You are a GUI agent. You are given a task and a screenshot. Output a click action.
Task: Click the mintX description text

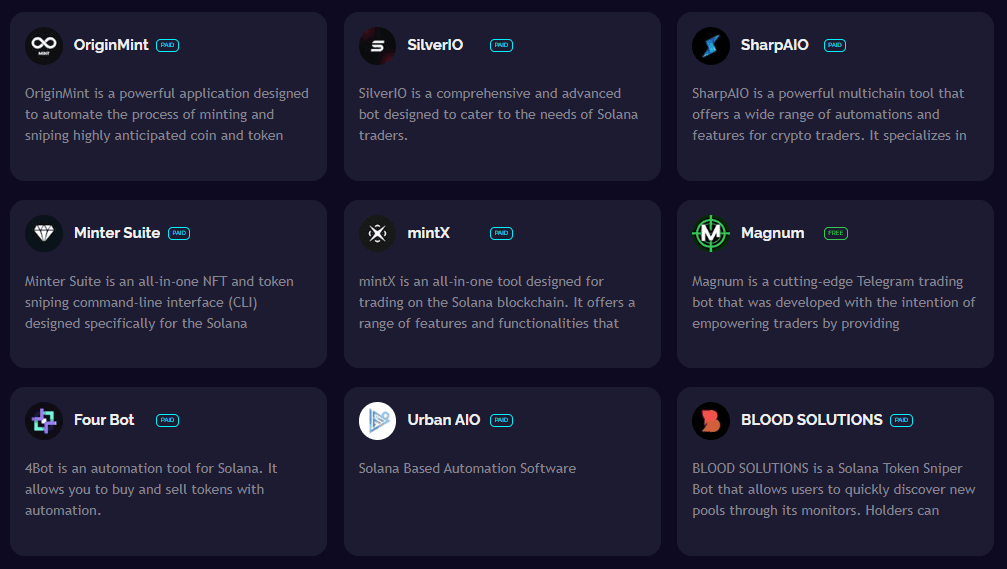[x=497, y=302]
